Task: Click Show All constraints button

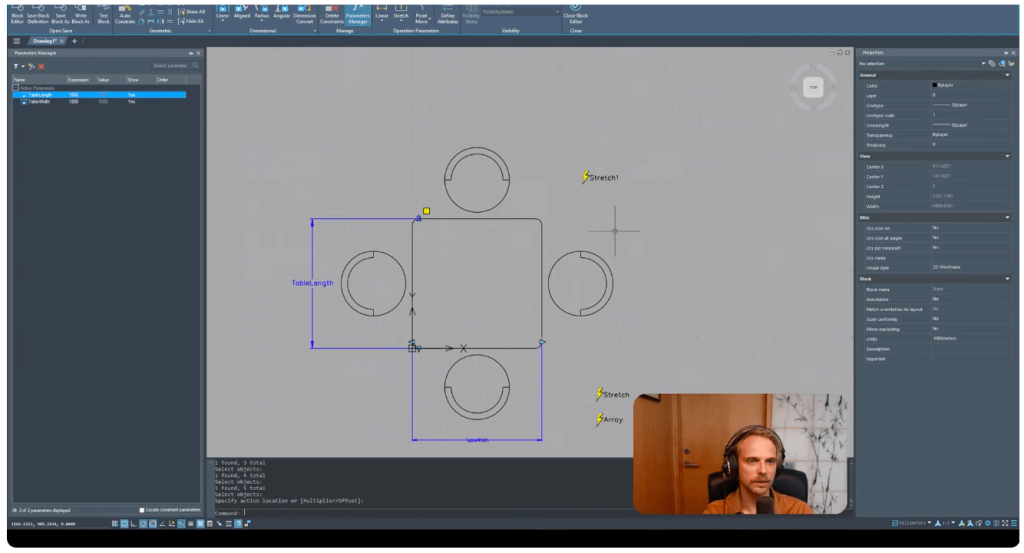Action: coord(192,11)
